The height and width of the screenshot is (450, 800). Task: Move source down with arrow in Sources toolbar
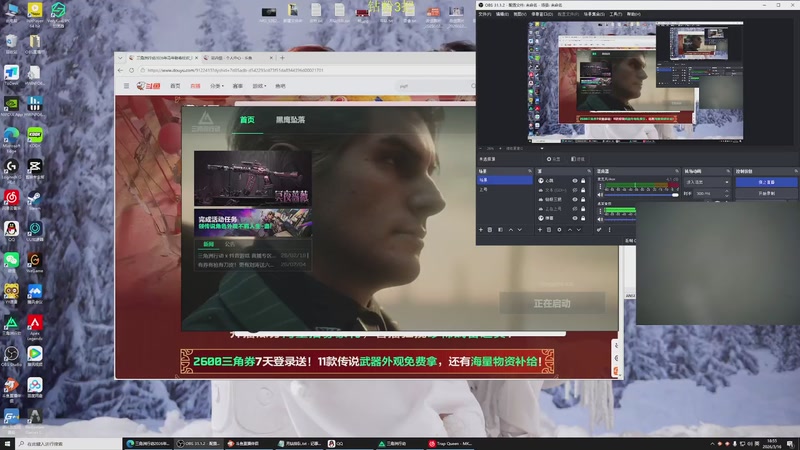click(579, 230)
